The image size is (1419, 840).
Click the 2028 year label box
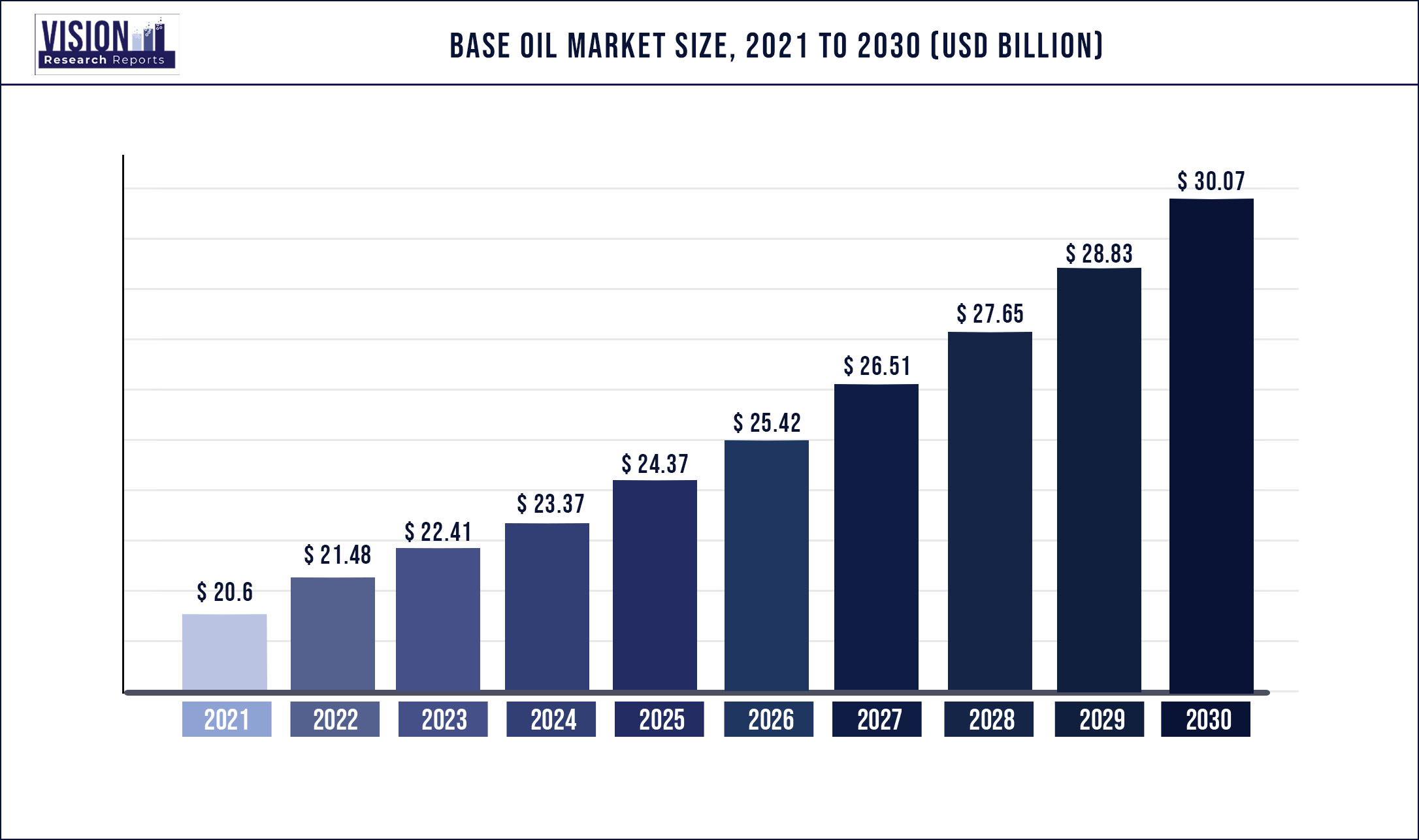point(988,719)
